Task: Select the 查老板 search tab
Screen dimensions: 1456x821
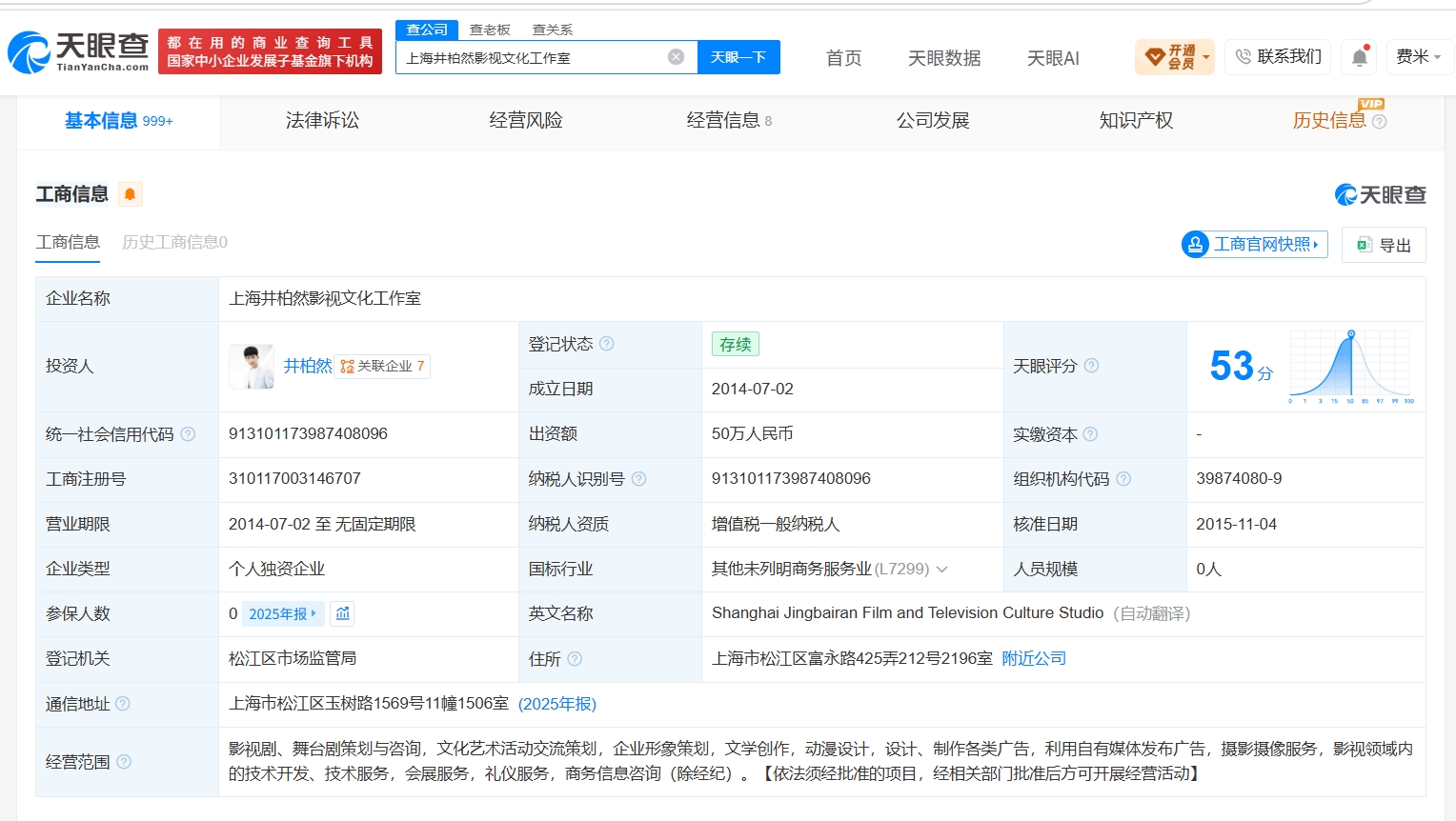Action: tap(490, 30)
